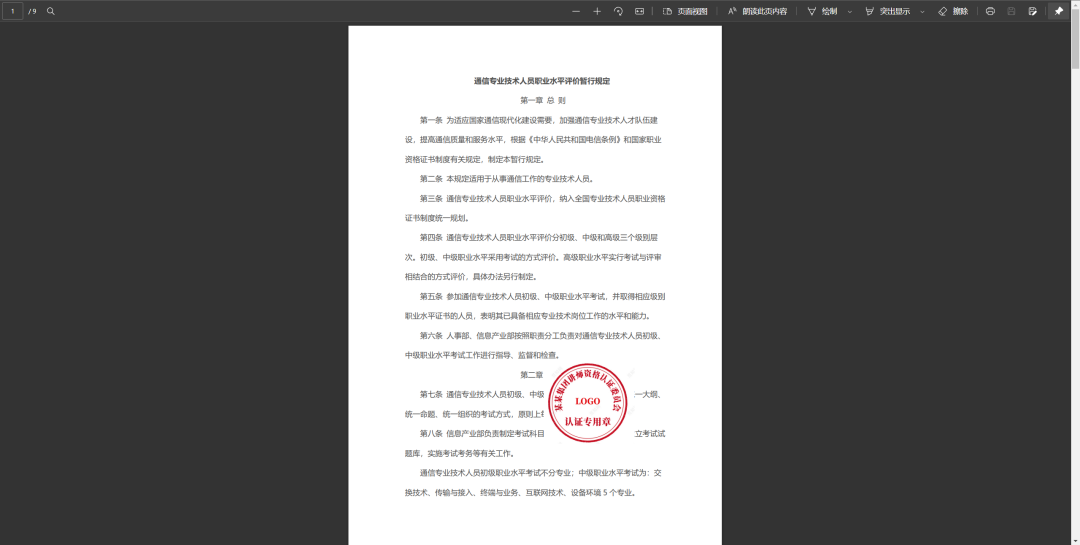Rotate the PDF page

(618, 11)
